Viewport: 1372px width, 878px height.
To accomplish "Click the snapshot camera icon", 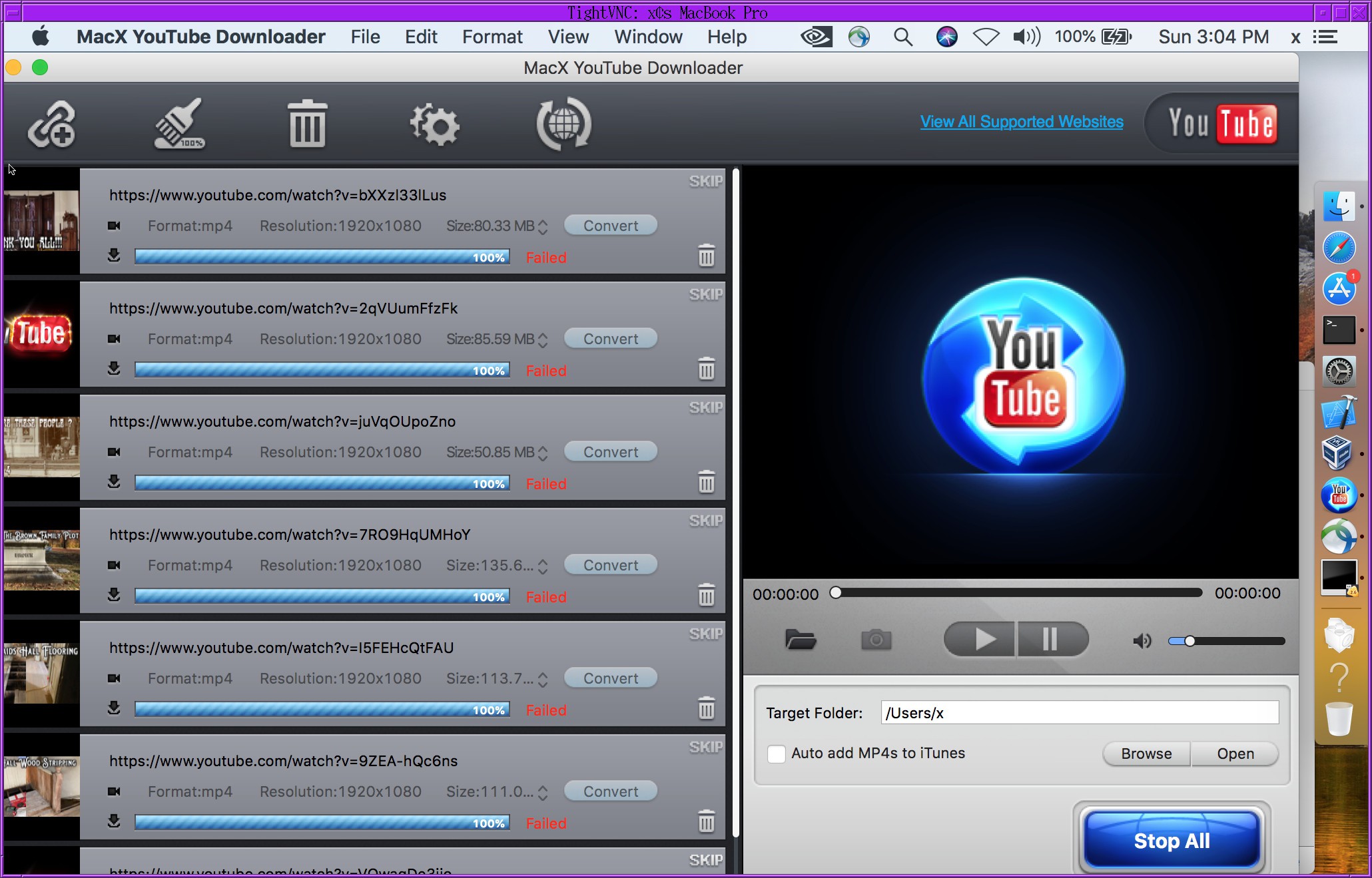I will click(x=876, y=640).
